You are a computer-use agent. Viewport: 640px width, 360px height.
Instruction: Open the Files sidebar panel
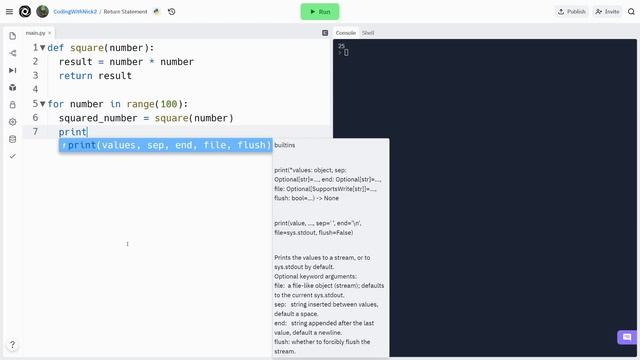[x=13, y=36]
